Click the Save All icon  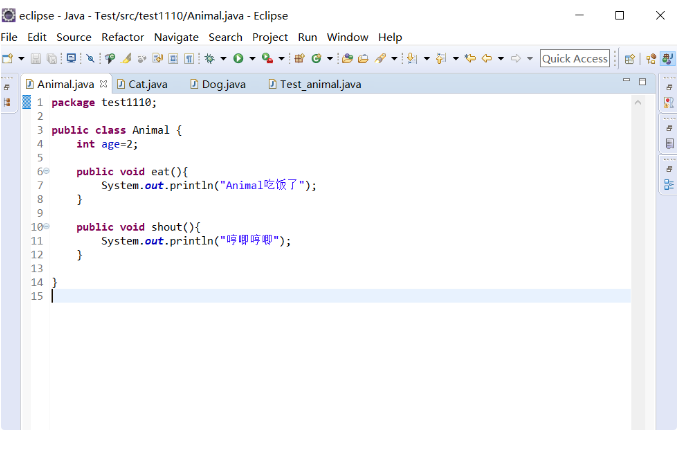point(52,59)
